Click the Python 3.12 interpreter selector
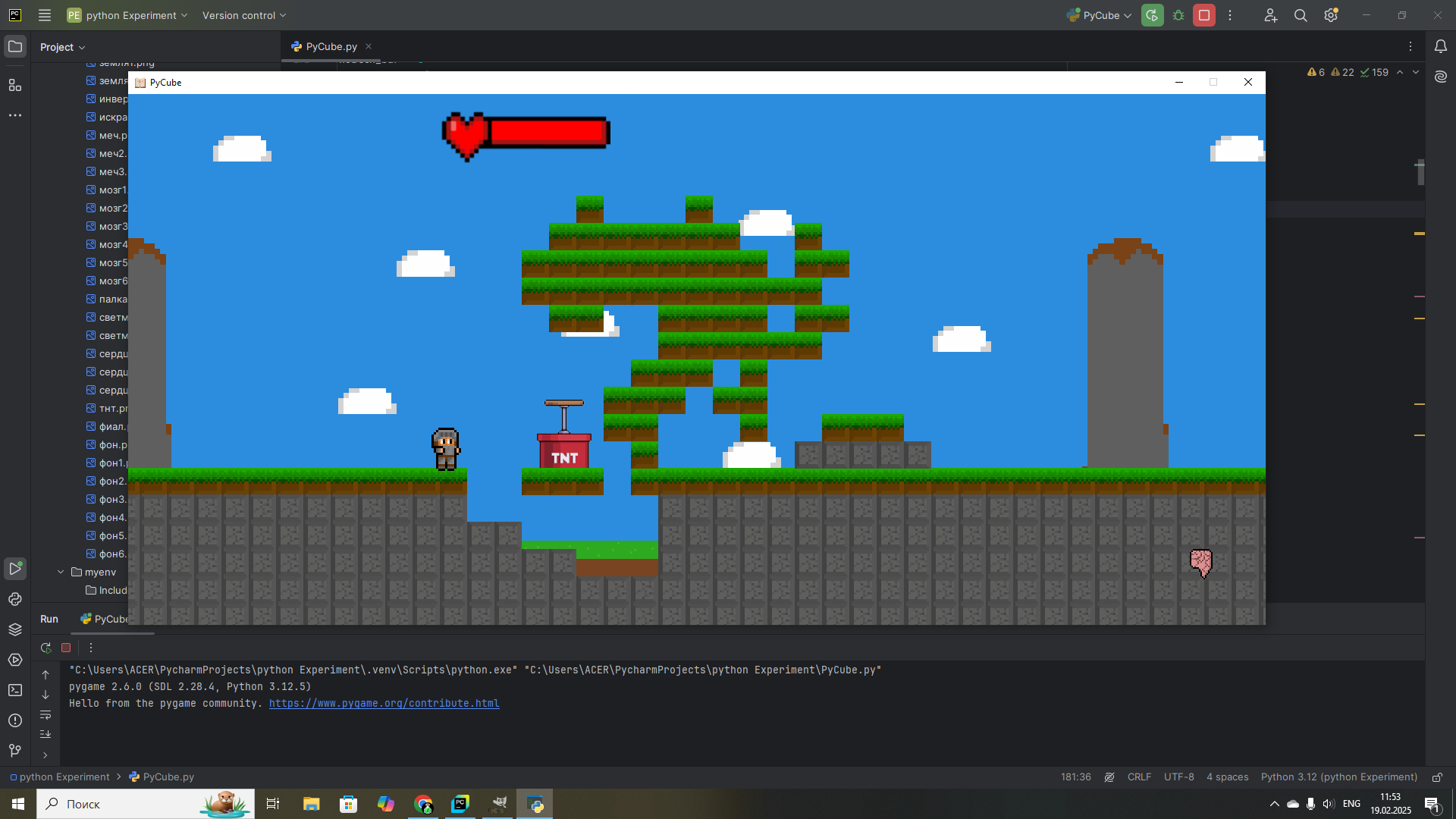Image resolution: width=1456 pixels, height=819 pixels. pos(1338,777)
